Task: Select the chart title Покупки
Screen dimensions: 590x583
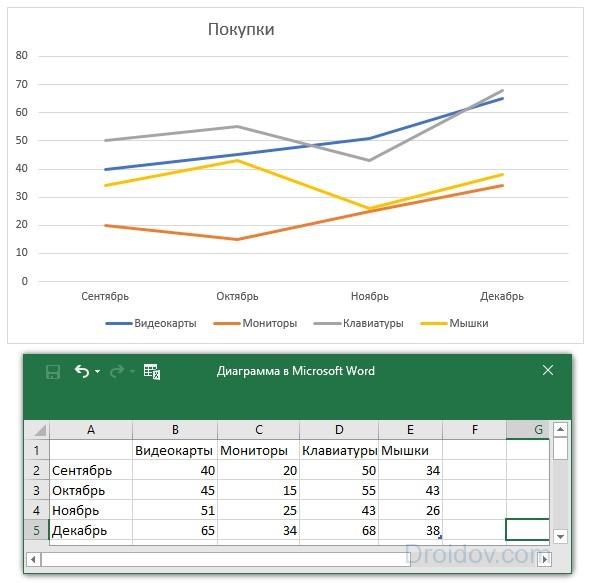Action: click(x=241, y=29)
